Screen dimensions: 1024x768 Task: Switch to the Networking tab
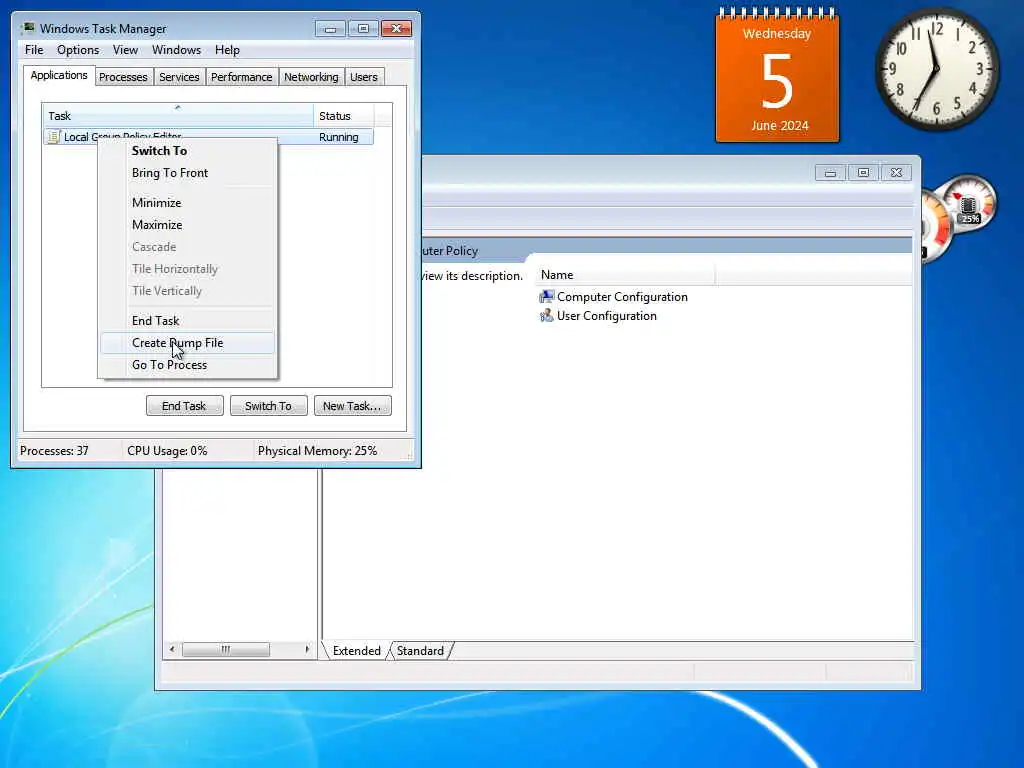pyautogui.click(x=311, y=77)
